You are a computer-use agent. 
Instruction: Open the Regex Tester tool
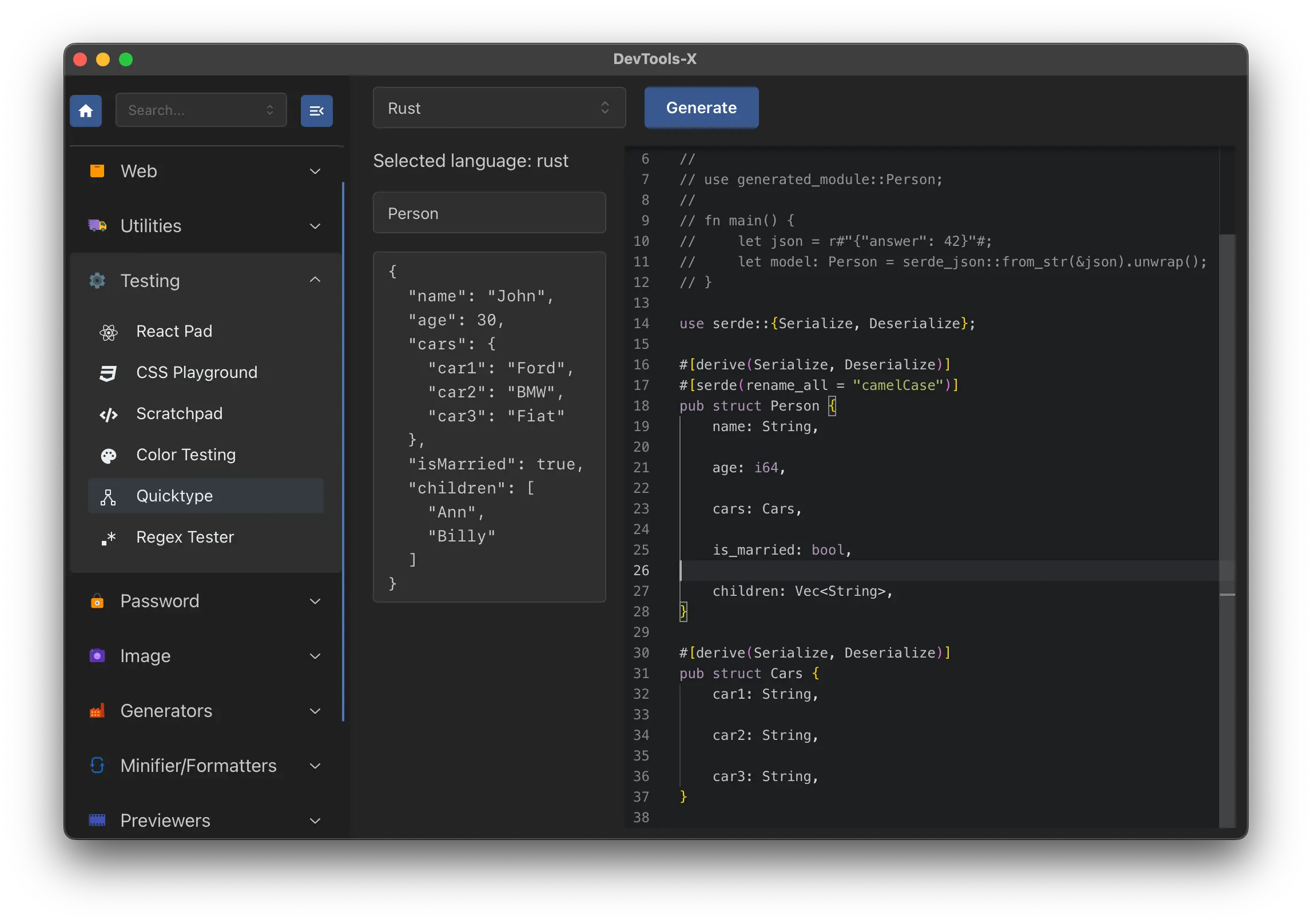pos(206,537)
